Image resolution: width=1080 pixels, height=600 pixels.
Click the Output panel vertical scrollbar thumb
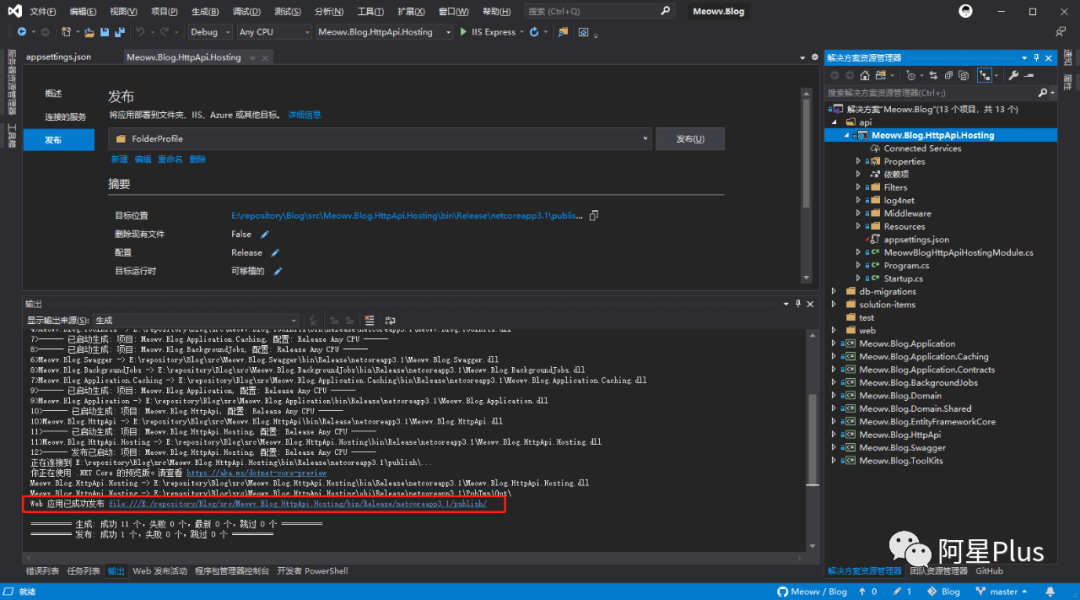click(x=813, y=439)
